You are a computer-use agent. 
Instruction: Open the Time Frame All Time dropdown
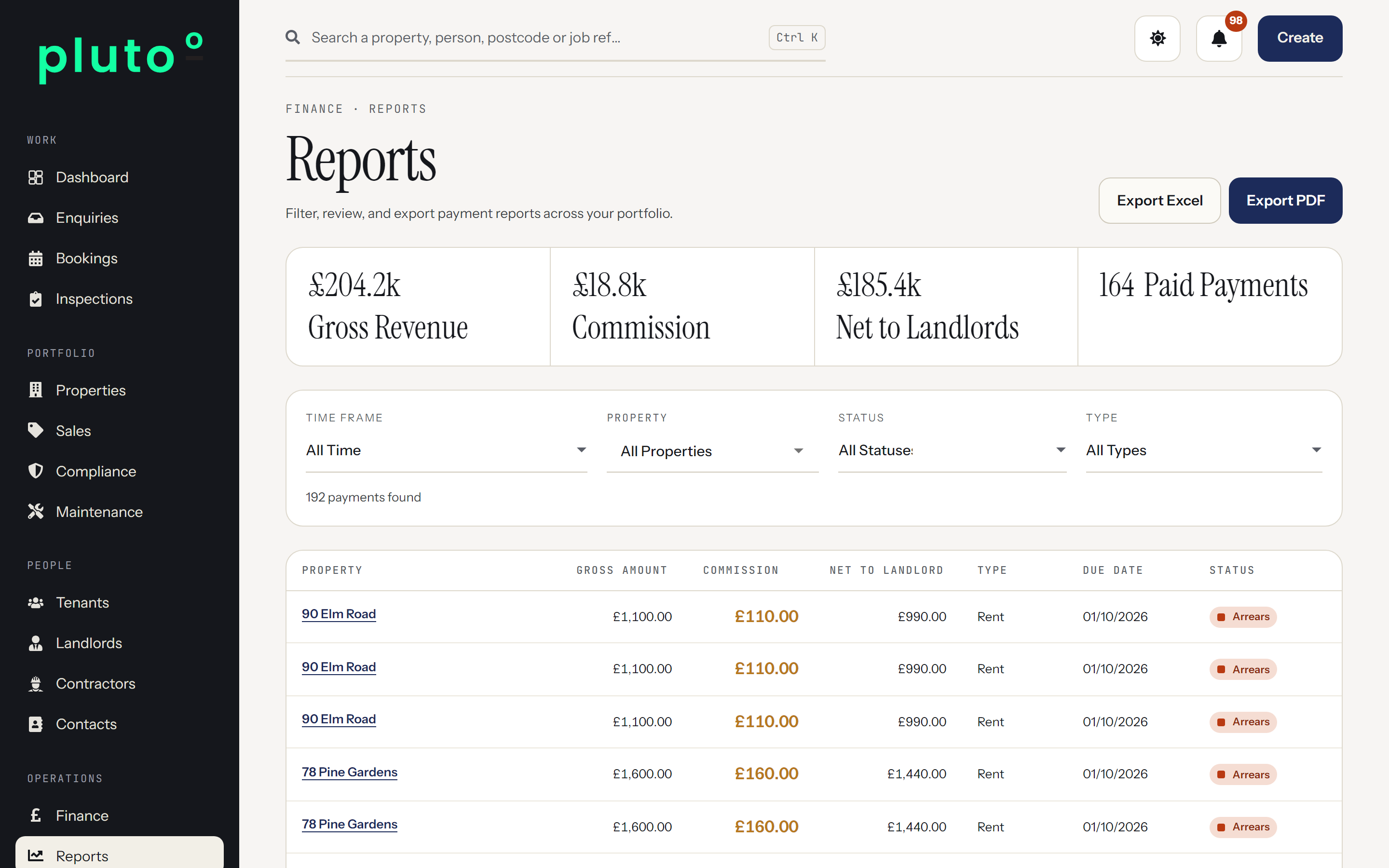[x=446, y=451]
